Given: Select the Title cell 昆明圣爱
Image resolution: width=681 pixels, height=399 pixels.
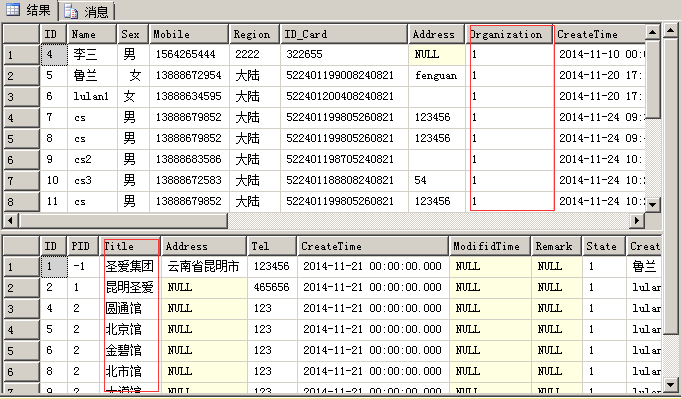Looking at the screenshot, I should pos(130,287).
